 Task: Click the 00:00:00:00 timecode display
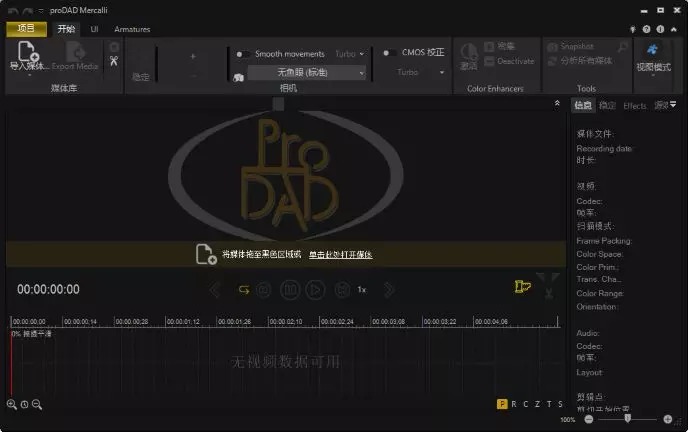pyautogui.click(x=48, y=289)
